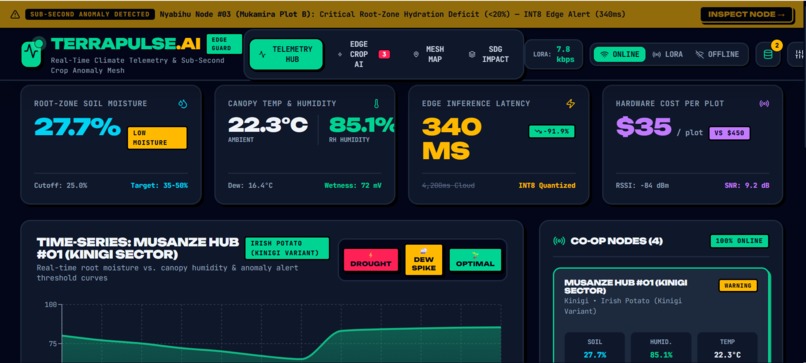
Task: Click the SDG Impact layers icon
Action: 472,54
